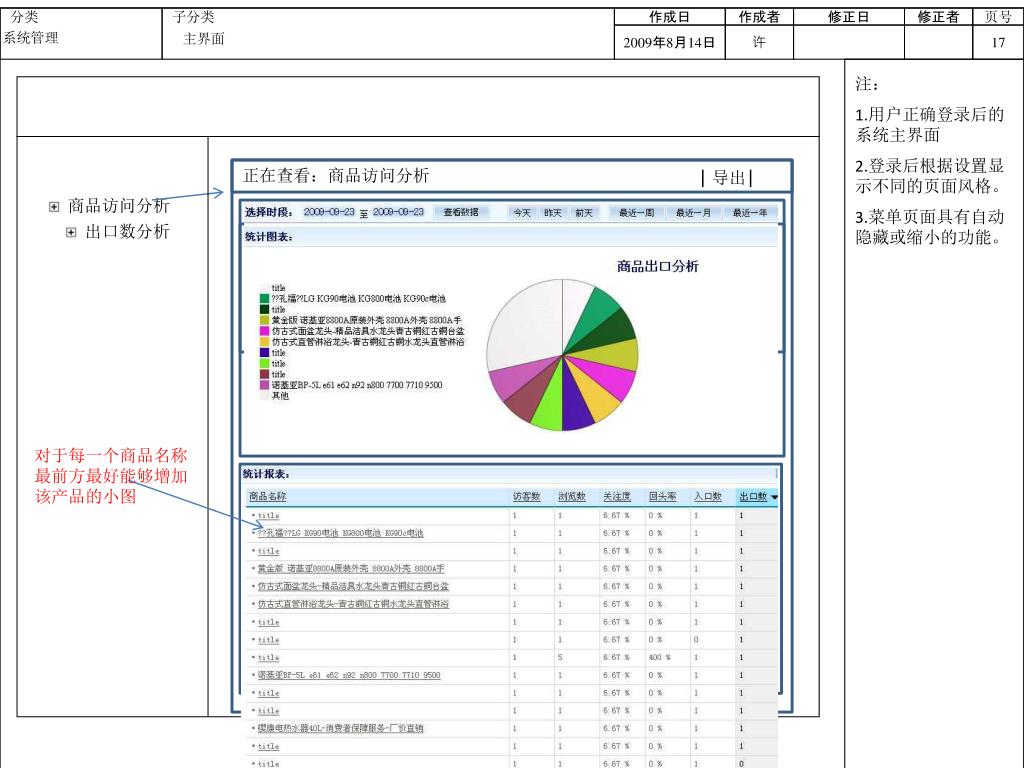Sort by 出口数 column header
1024x768 pixels.
coord(753,497)
